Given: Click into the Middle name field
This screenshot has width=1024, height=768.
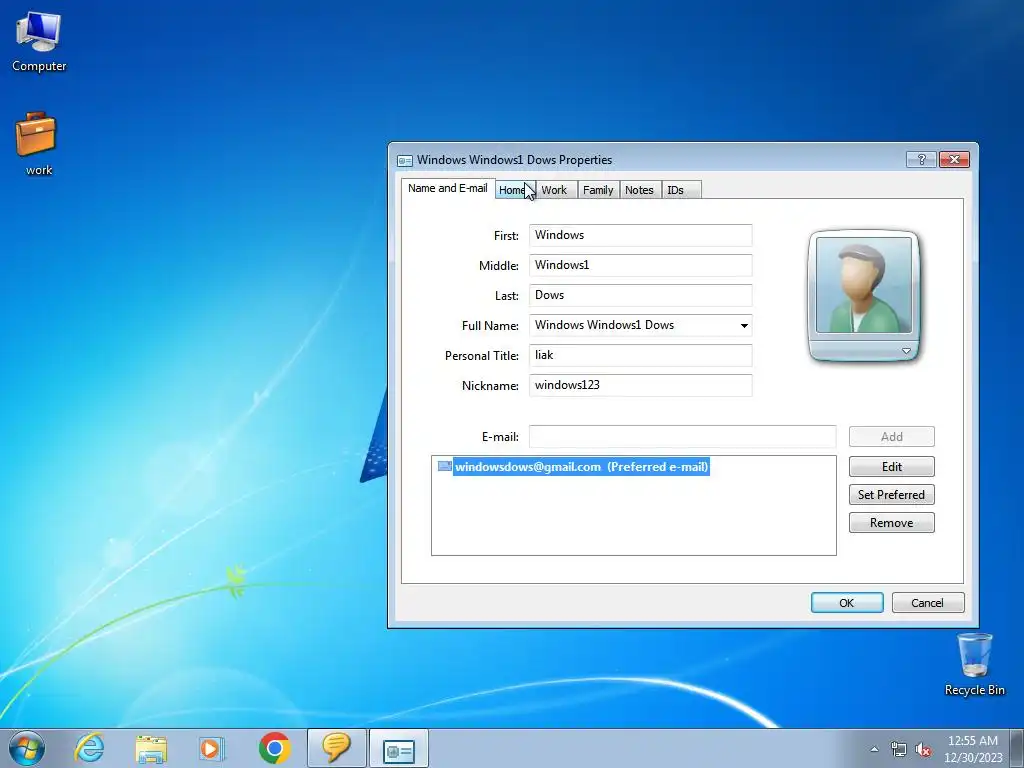Looking at the screenshot, I should click(x=640, y=265).
